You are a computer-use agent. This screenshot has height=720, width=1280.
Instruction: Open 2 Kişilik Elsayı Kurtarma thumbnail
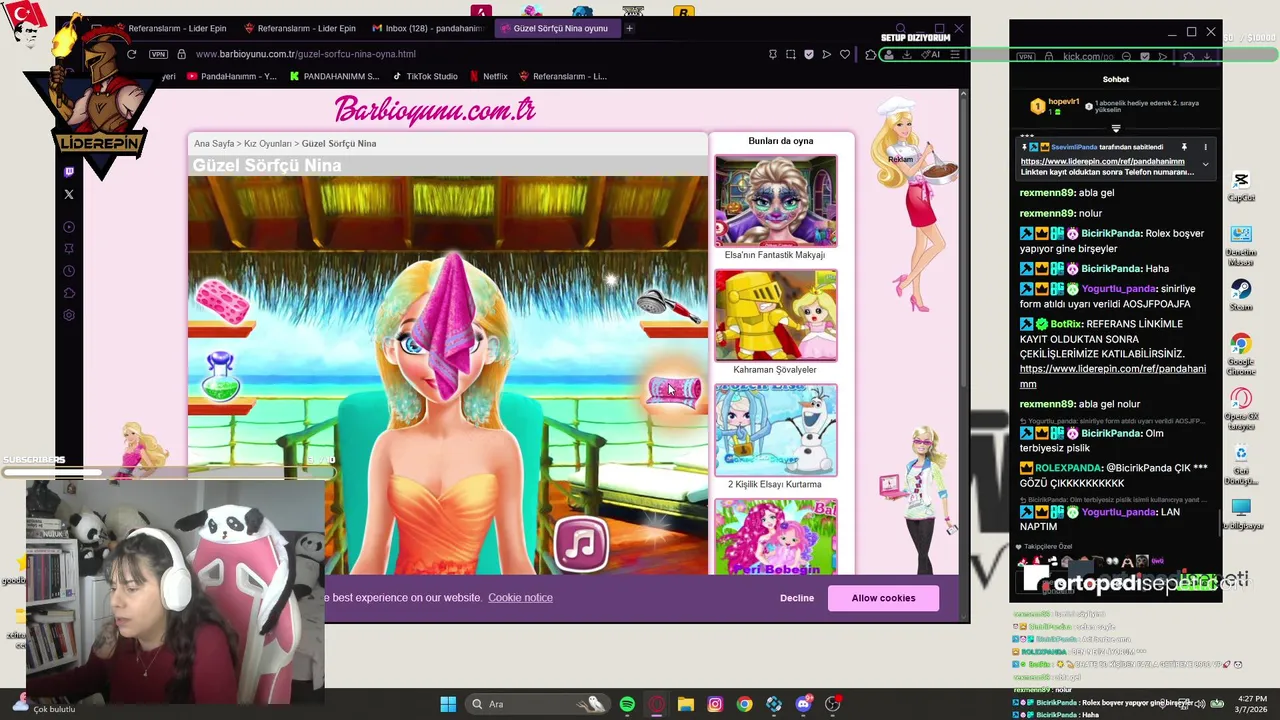click(776, 431)
